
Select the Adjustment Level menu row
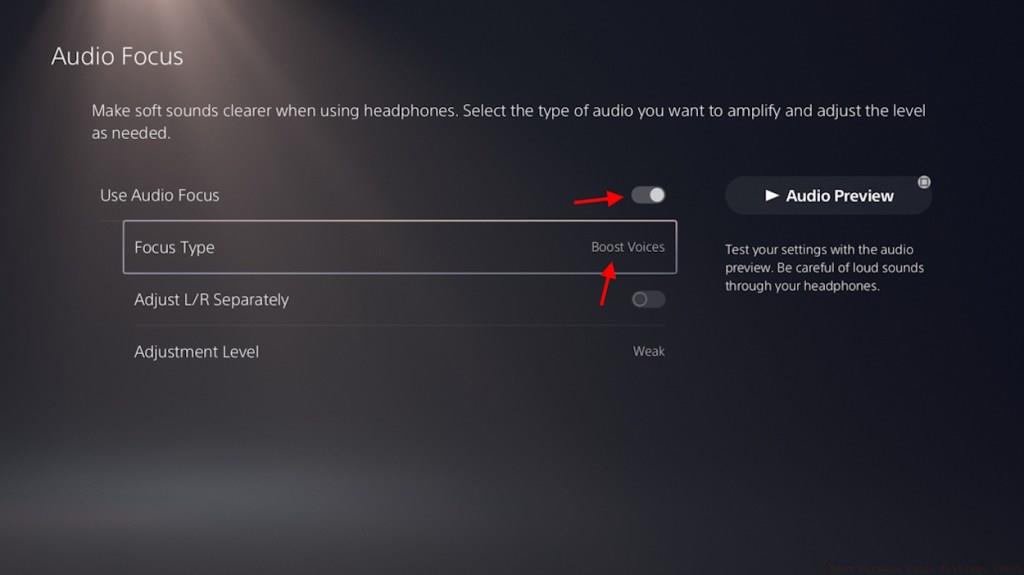click(x=400, y=352)
